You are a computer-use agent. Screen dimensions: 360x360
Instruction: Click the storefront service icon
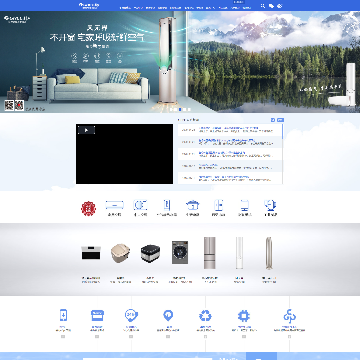pos(97,315)
